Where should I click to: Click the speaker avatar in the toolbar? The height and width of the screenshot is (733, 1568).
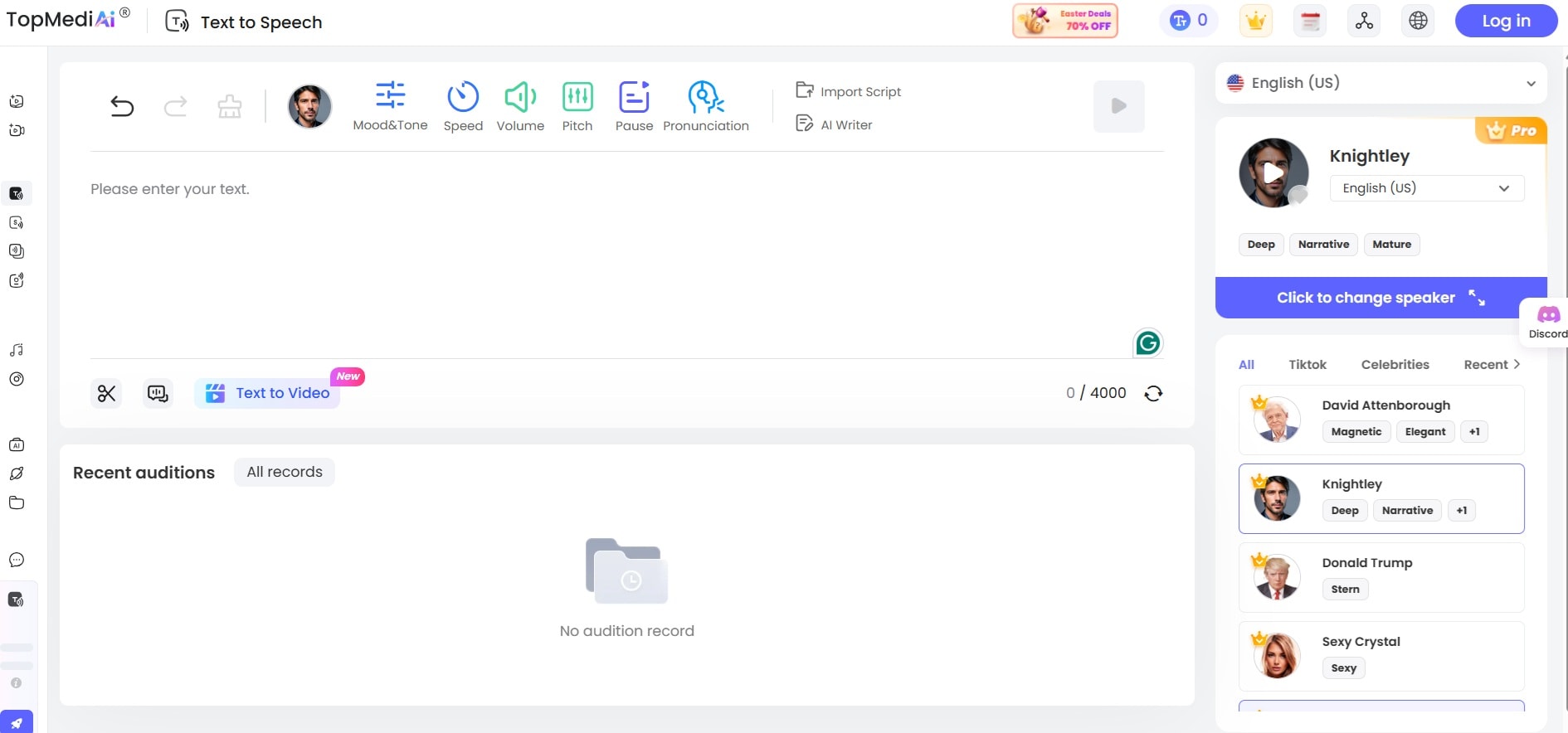[x=309, y=106]
